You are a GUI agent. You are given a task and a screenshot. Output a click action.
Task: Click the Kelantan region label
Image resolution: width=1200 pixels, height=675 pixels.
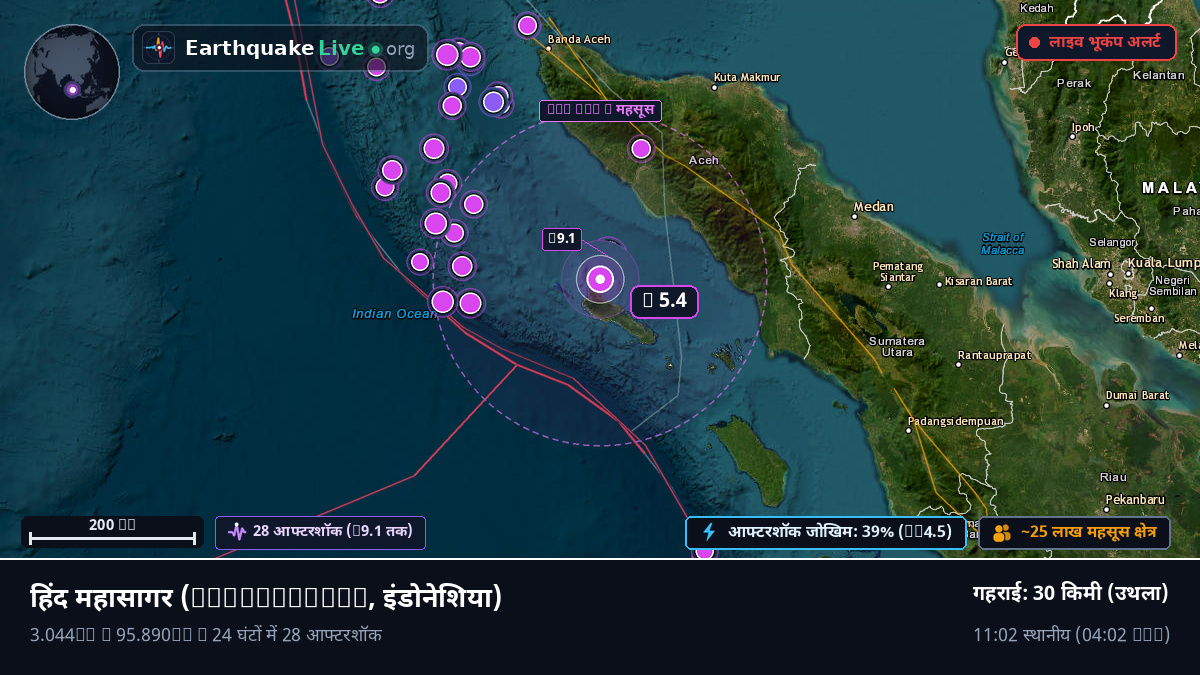click(x=1159, y=75)
